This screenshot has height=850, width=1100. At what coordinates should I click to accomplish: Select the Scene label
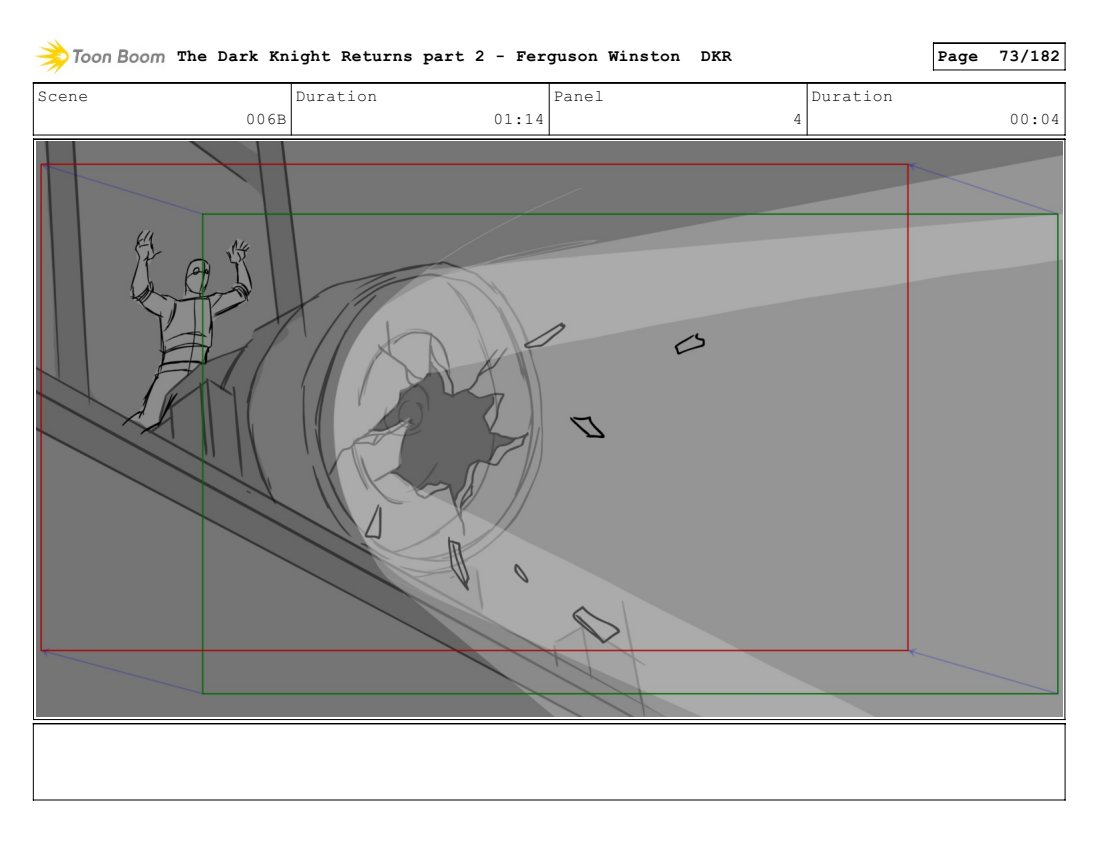click(x=62, y=96)
